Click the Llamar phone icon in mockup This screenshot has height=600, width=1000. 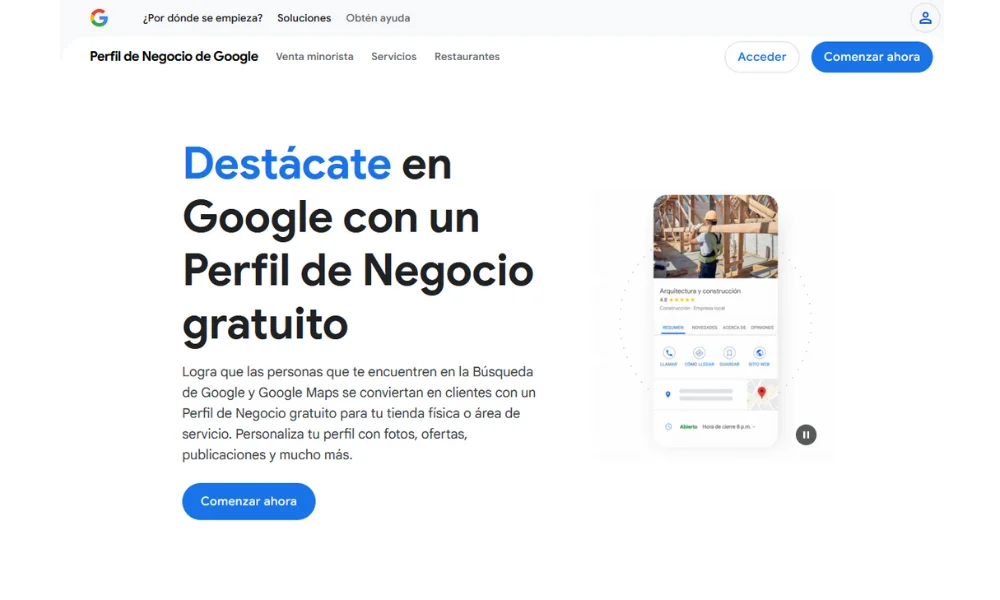point(668,353)
